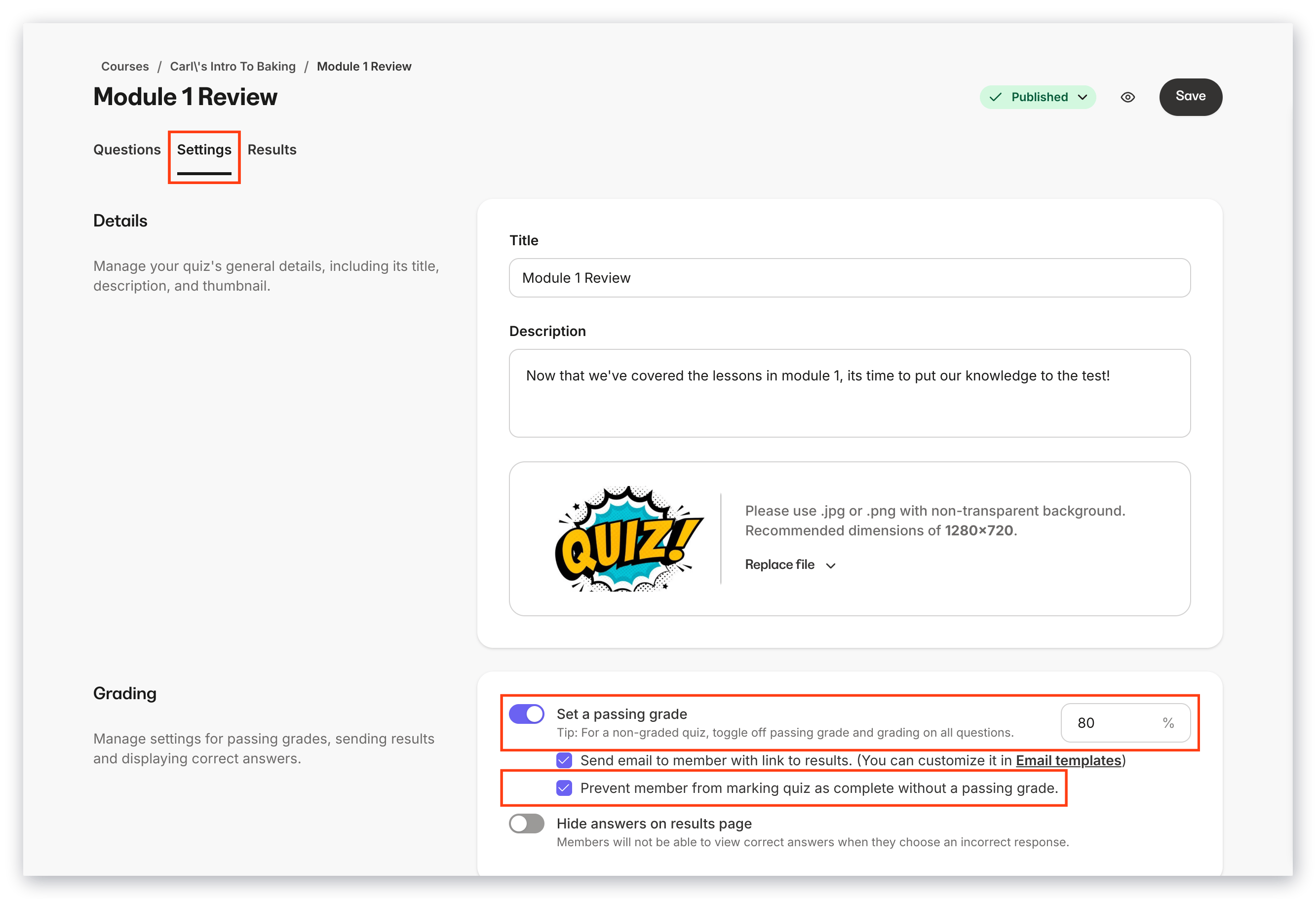
Task: Click the 'Members will not be able to view' note
Action: pos(813,842)
